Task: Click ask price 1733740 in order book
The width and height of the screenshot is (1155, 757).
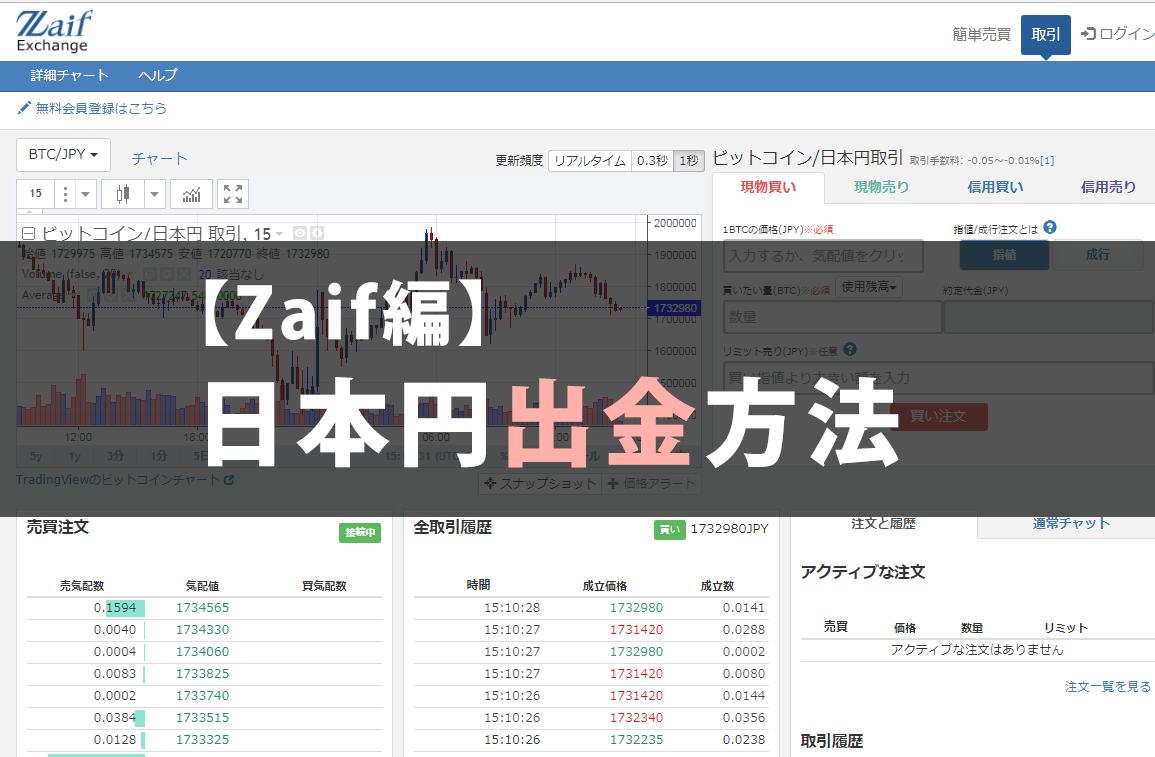Action: pos(203,696)
